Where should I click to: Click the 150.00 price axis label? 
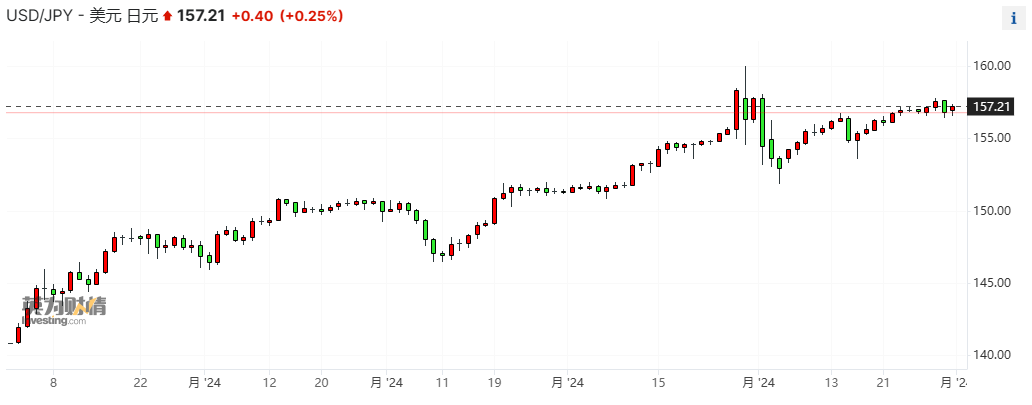pyautogui.click(x=990, y=211)
